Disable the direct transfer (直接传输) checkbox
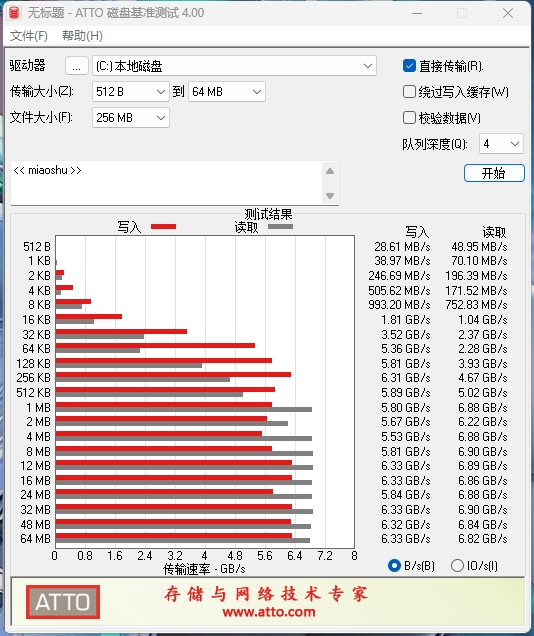This screenshot has width=534, height=636. (409, 66)
